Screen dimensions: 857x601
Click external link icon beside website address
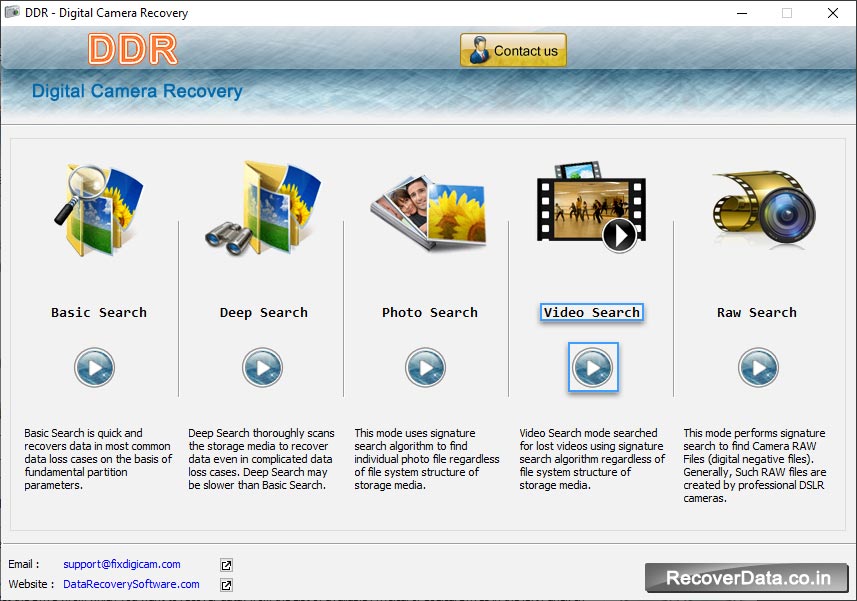tap(226, 585)
